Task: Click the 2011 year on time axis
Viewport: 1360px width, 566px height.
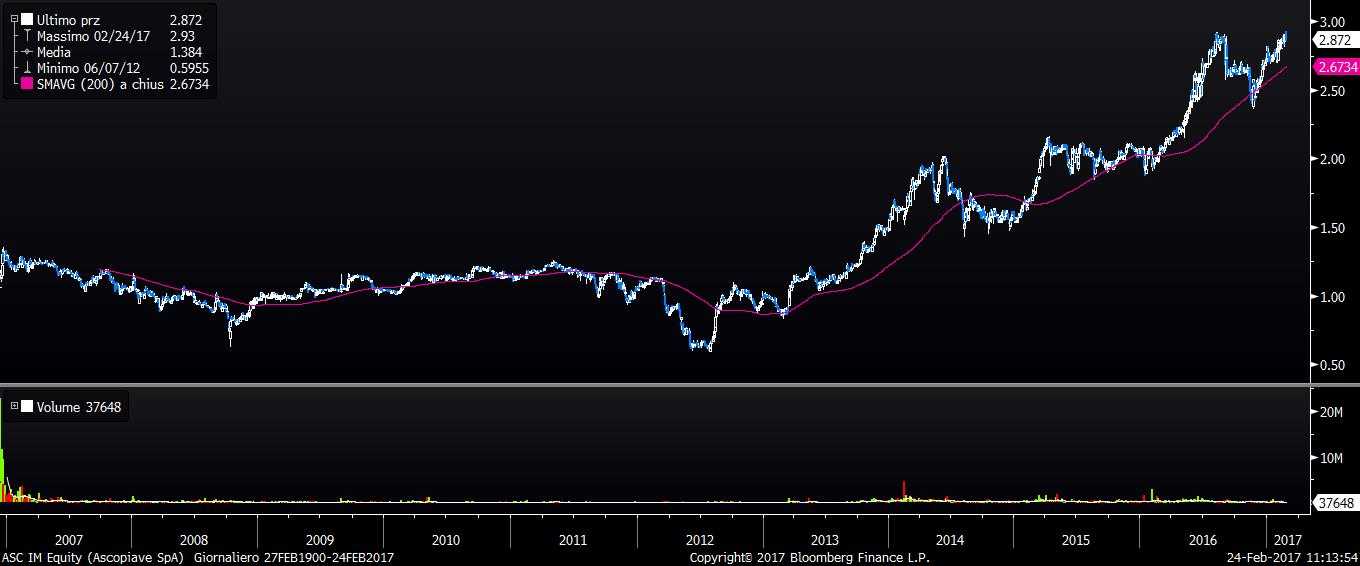Action: pos(573,540)
